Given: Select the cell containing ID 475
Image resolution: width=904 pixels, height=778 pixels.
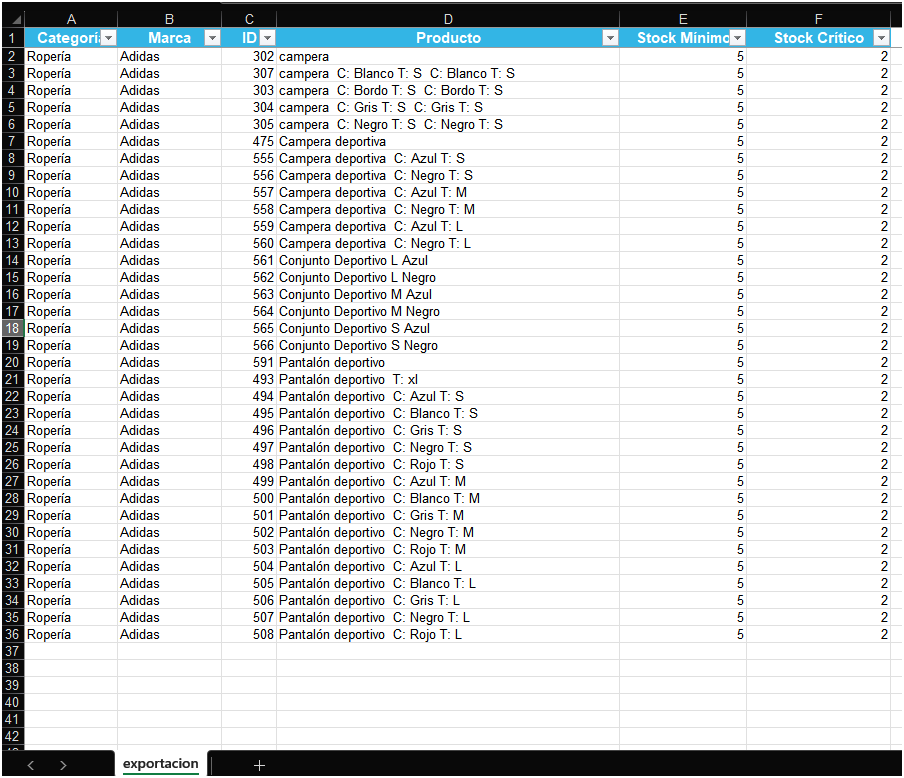Looking at the screenshot, I should [x=249, y=141].
